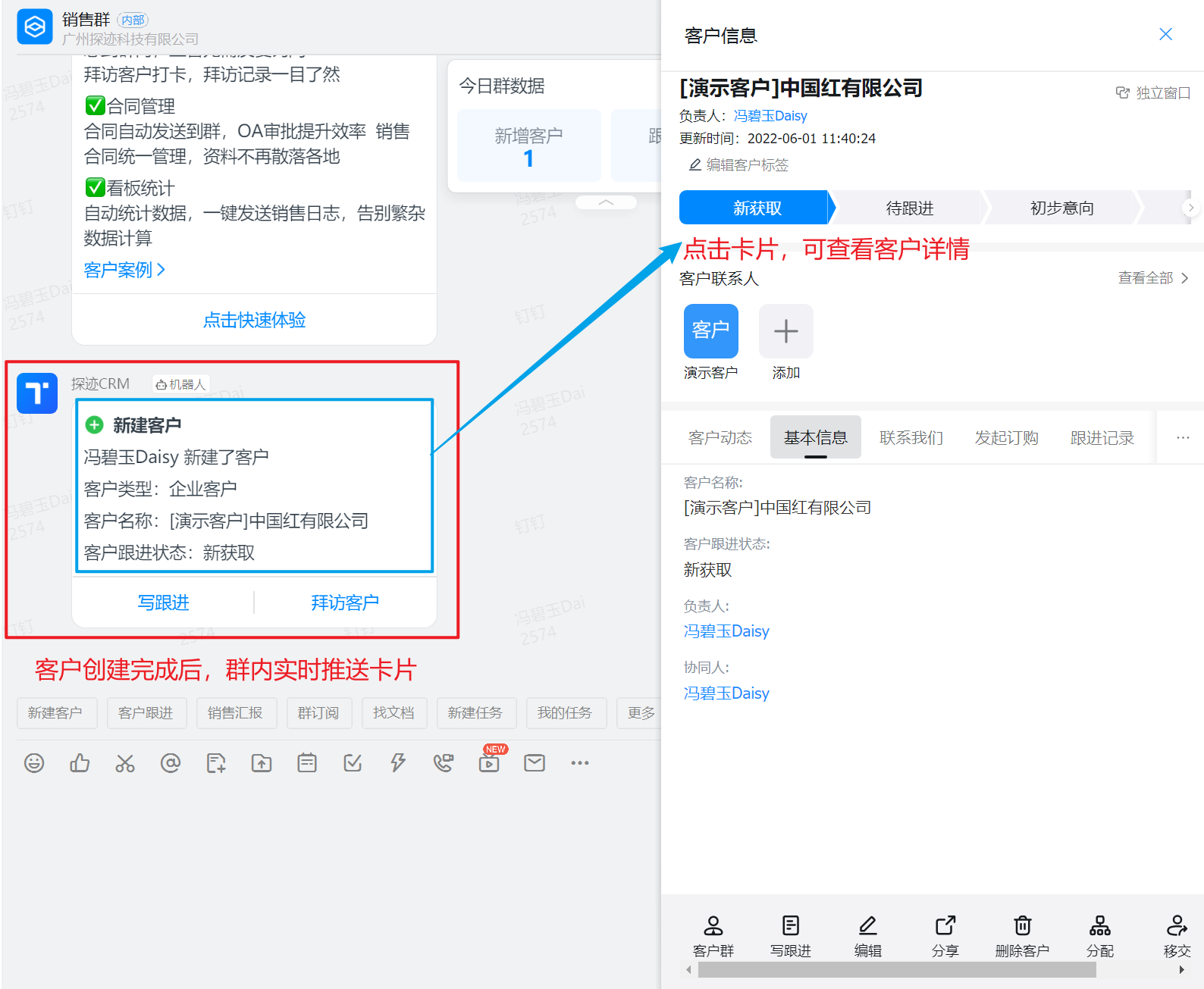Expand 查看全部 contacts

[x=1153, y=278]
